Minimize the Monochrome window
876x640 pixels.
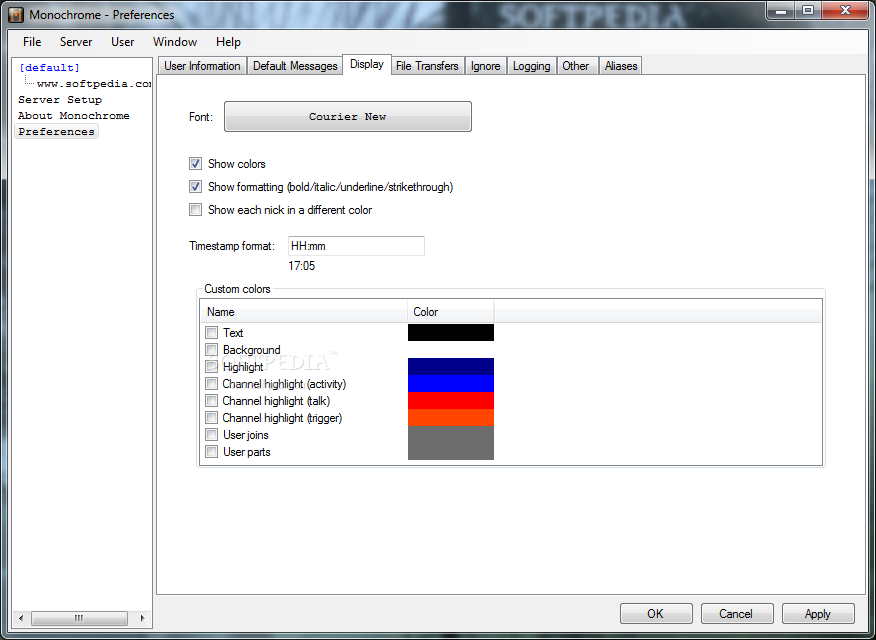click(781, 11)
